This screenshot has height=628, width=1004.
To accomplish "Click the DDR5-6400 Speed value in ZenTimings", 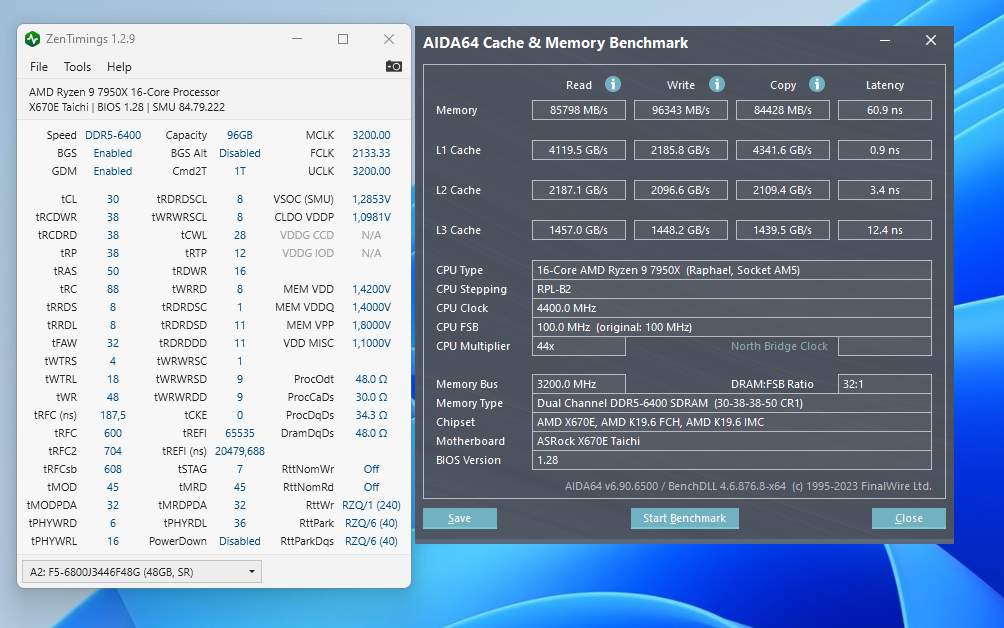I will point(113,135).
